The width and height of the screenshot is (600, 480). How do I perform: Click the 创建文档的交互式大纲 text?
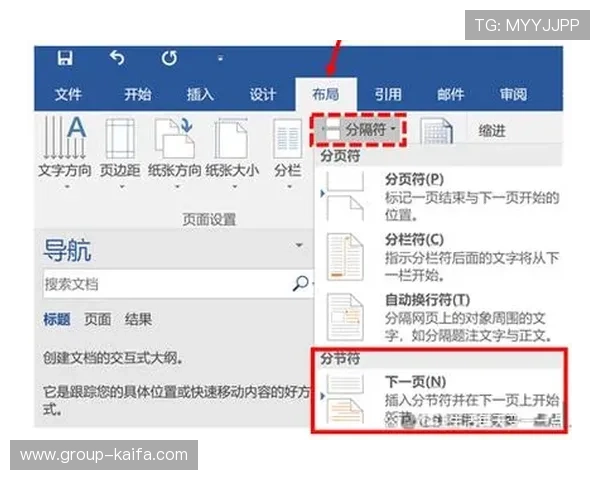point(112,358)
